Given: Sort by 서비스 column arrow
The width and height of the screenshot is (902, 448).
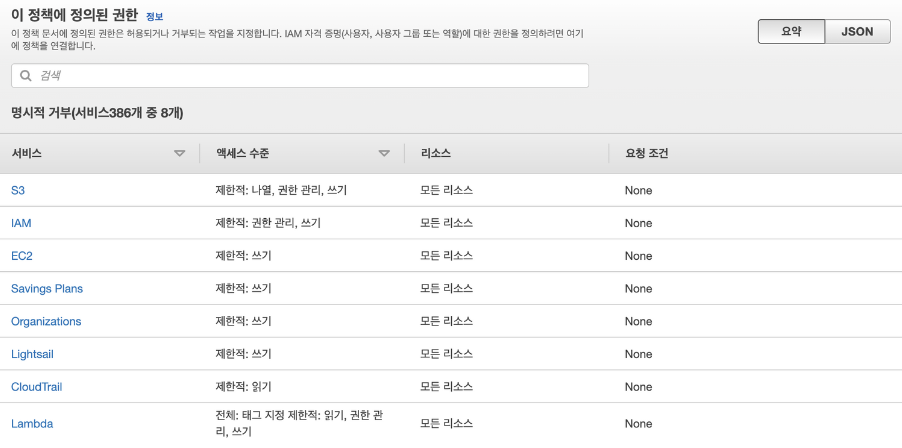Looking at the screenshot, I should tap(179, 154).
